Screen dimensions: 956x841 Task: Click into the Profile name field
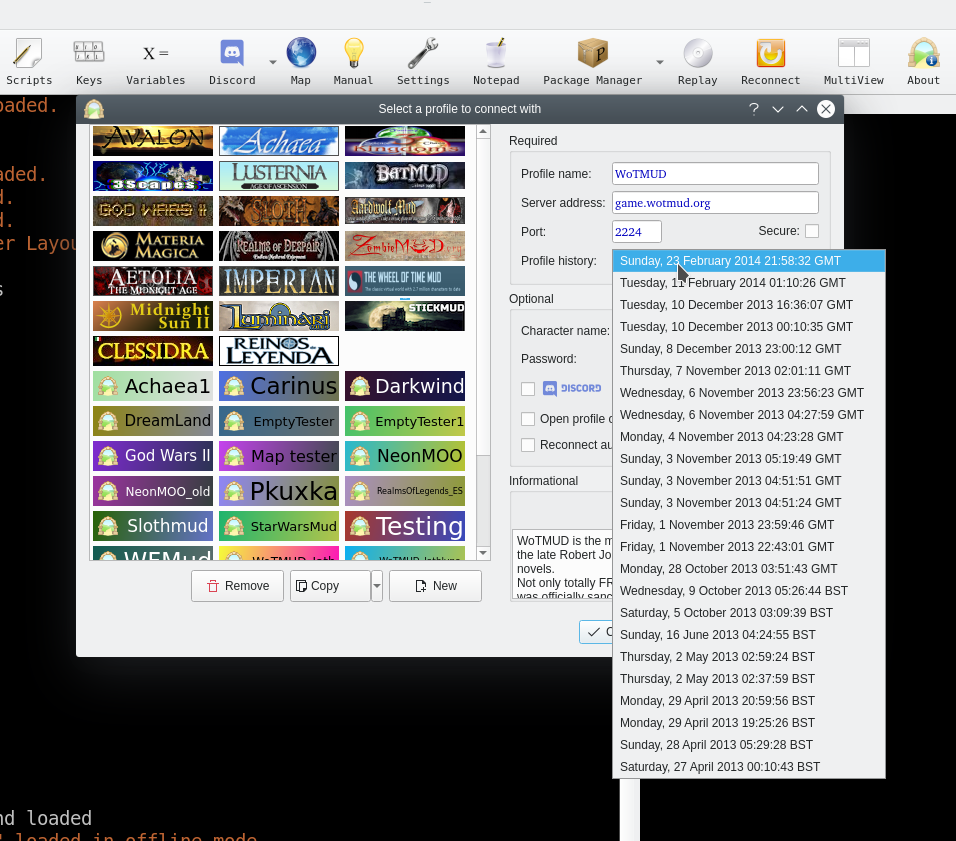coord(715,174)
